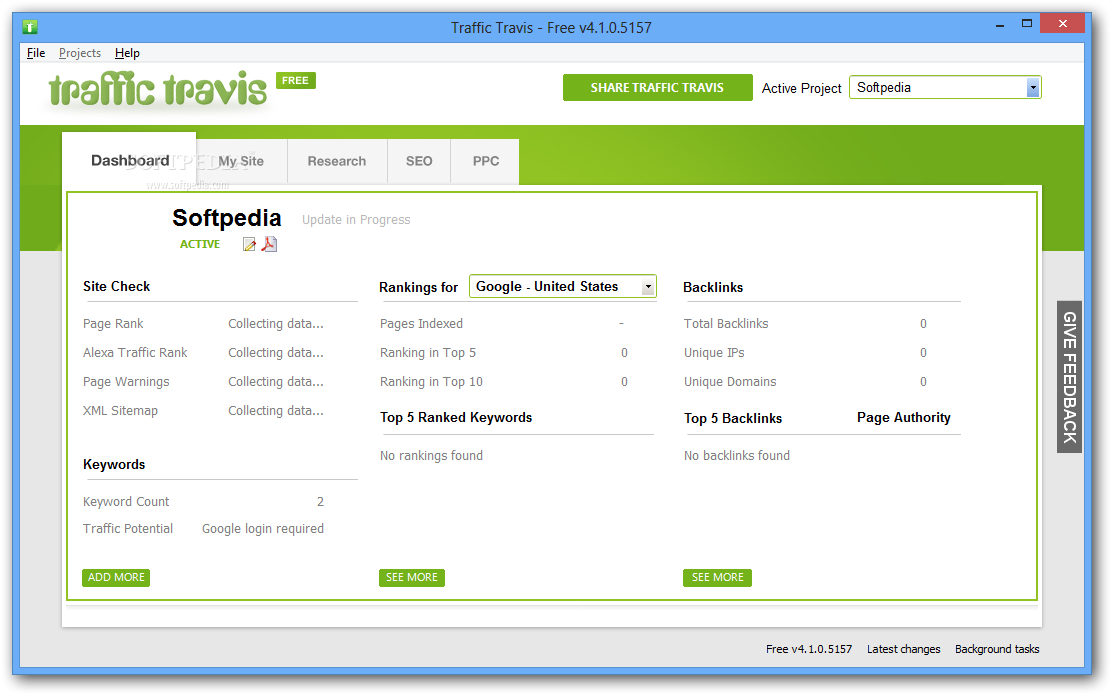This screenshot has width=1112, height=695.
Task: Click the Ranking in Top 5 label
Action: pos(428,352)
